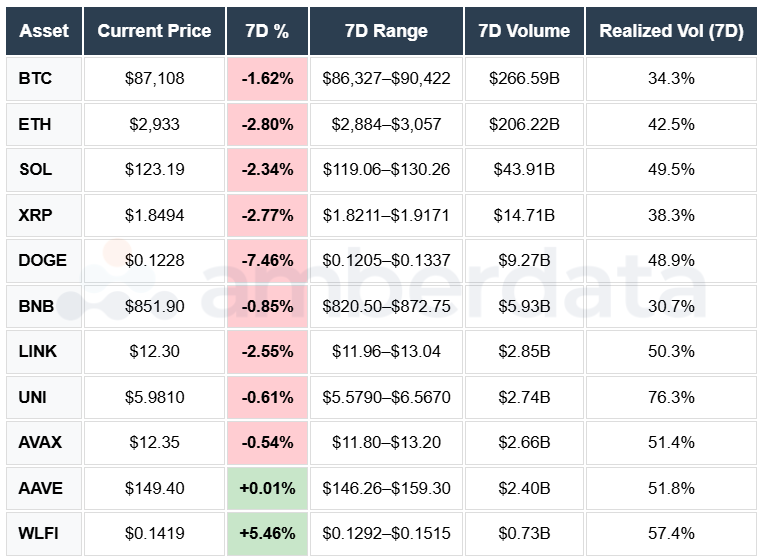Screen dimensions: 762x558
Task: Click the ETH asset name cell
Action: click(x=34, y=124)
